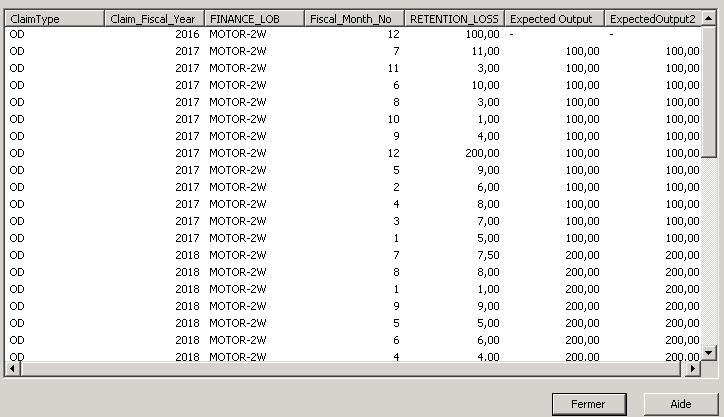Image resolution: width=724 pixels, height=417 pixels.
Task: Select the RETENTION_LOSS value 6,00 in 2017 row
Action: [x=488, y=187]
